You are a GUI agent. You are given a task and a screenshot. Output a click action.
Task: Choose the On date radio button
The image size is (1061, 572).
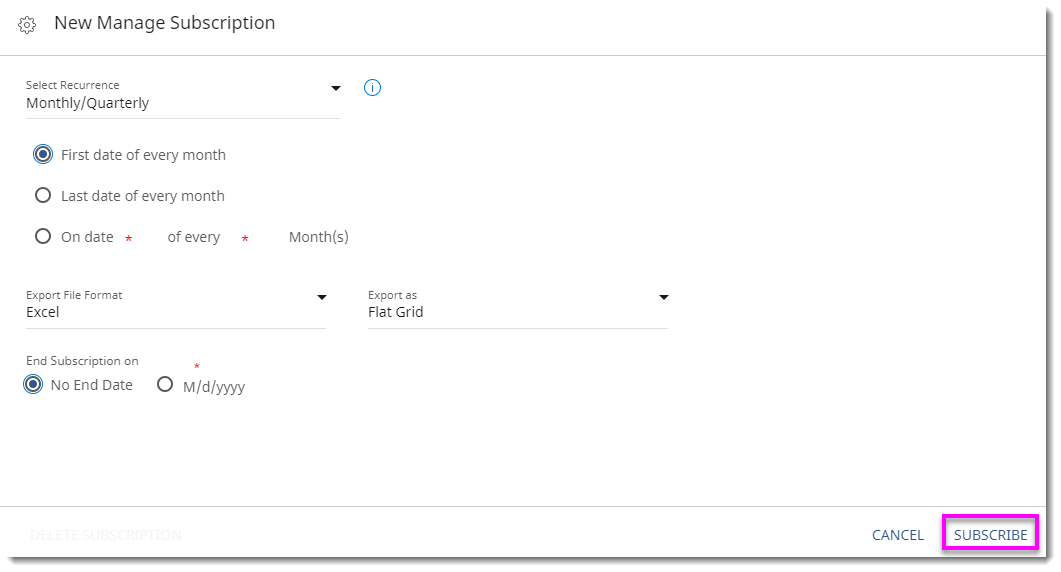pyautogui.click(x=43, y=237)
